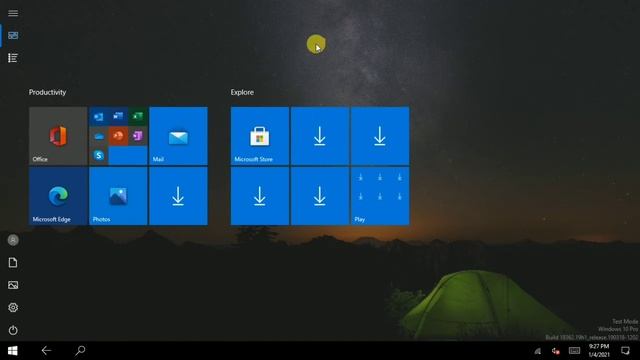
Task: Open the Power options icon
Action: pyautogui.click(x=13, y=330)
